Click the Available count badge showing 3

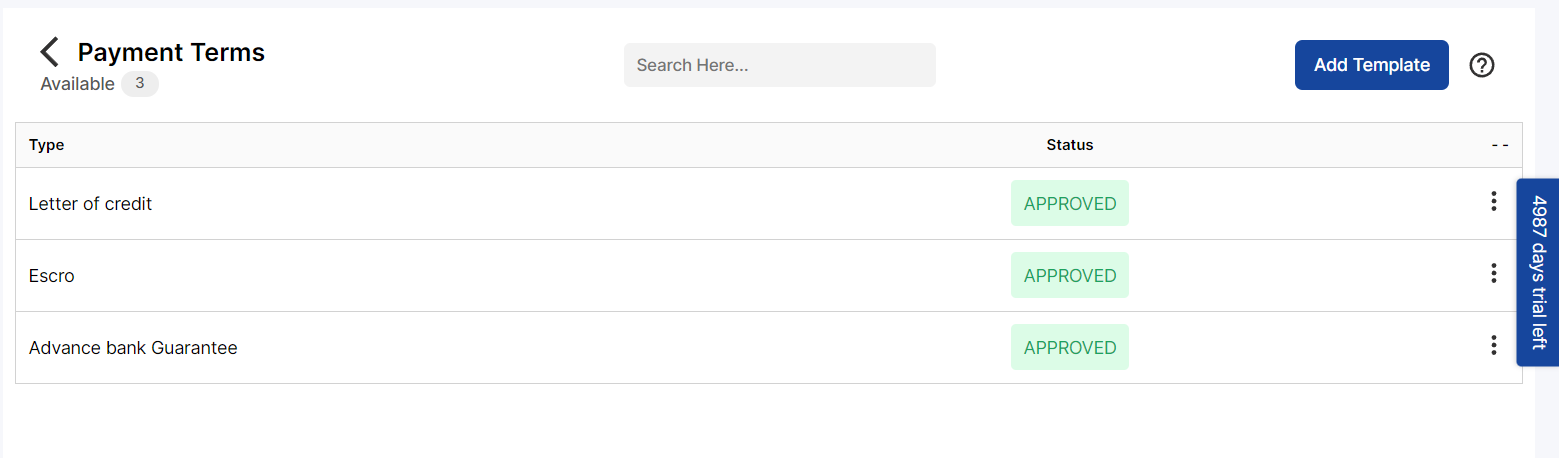(140, 84)
